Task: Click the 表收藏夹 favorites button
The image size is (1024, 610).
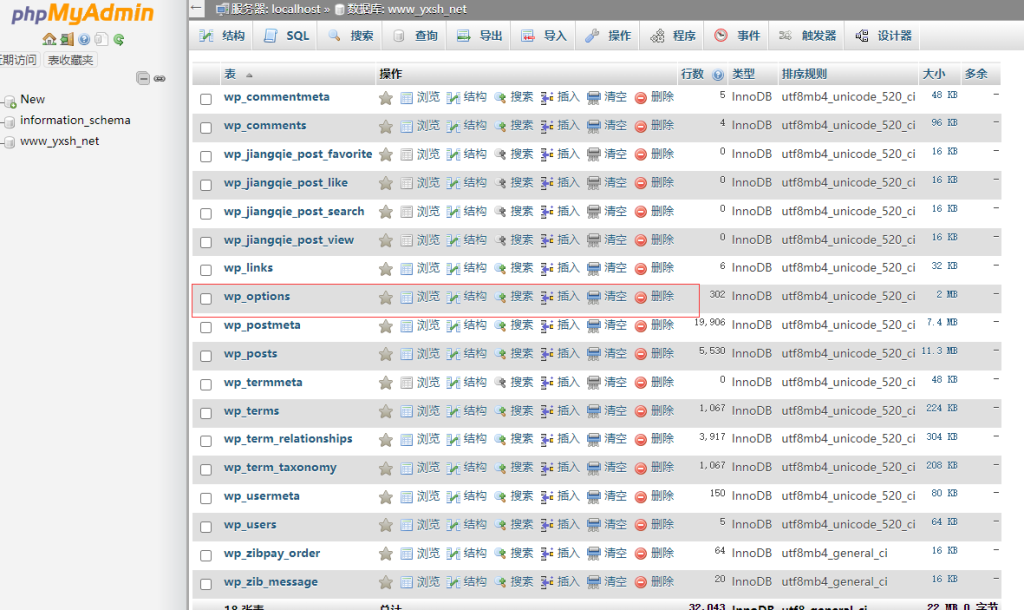Action: point(70,60)
